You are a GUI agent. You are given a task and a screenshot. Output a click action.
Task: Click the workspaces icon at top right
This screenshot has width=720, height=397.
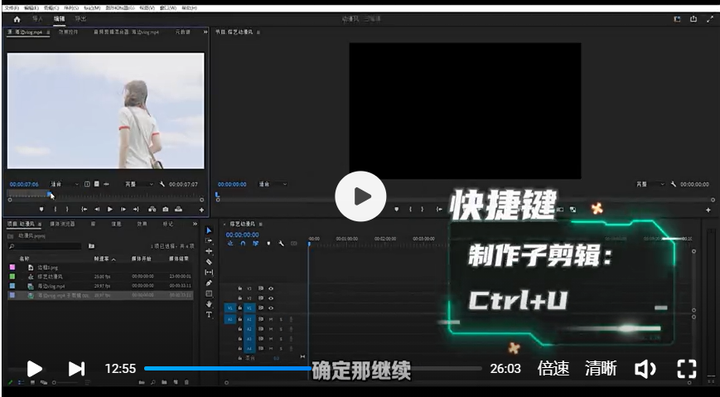677,19
